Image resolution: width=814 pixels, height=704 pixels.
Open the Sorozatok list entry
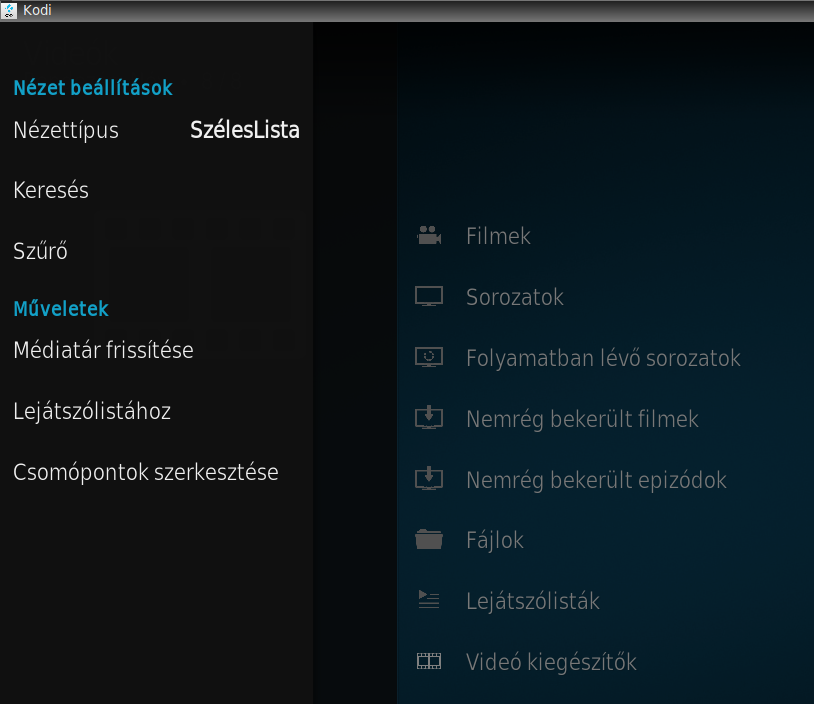tap(605, 296)
